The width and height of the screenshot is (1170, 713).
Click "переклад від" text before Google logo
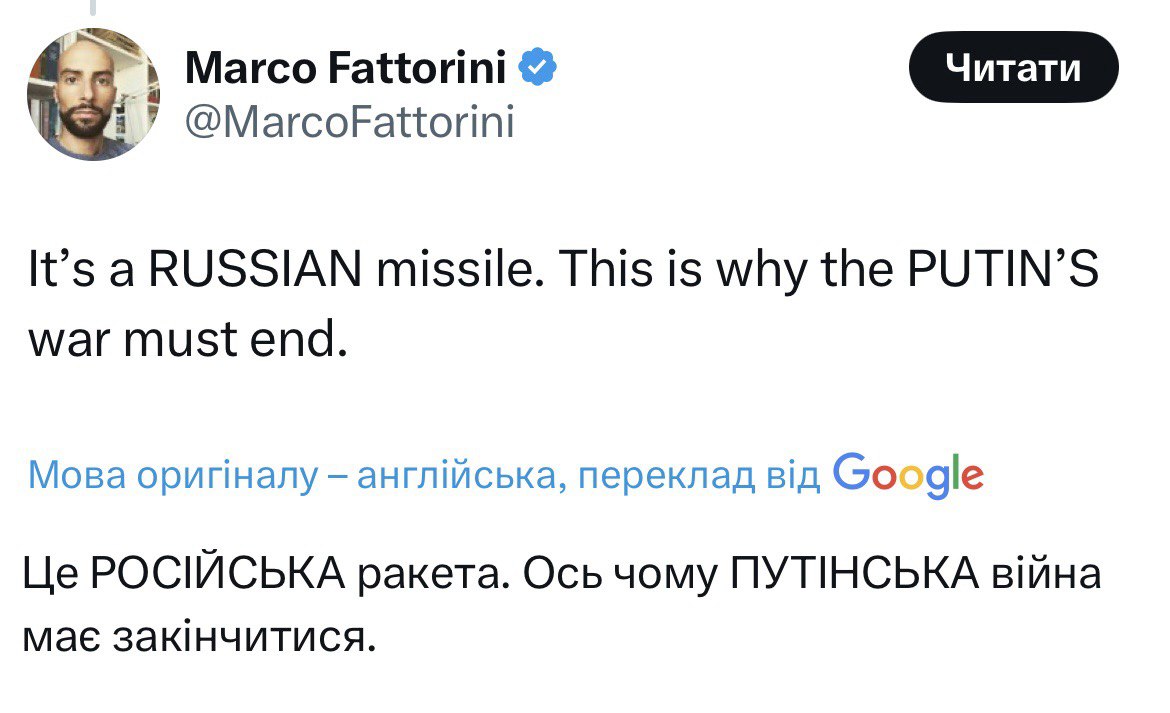tap(699, 475)
